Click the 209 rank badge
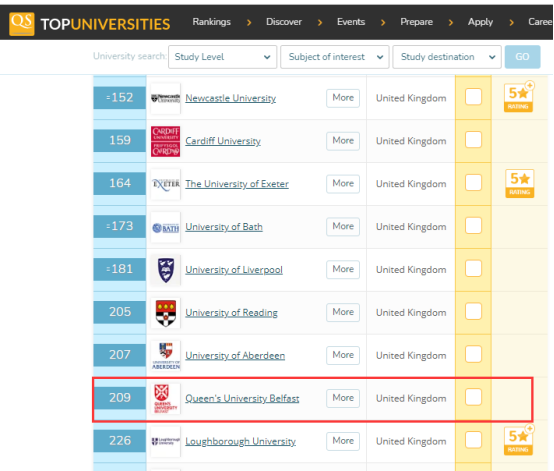 (x=119, y=398)
